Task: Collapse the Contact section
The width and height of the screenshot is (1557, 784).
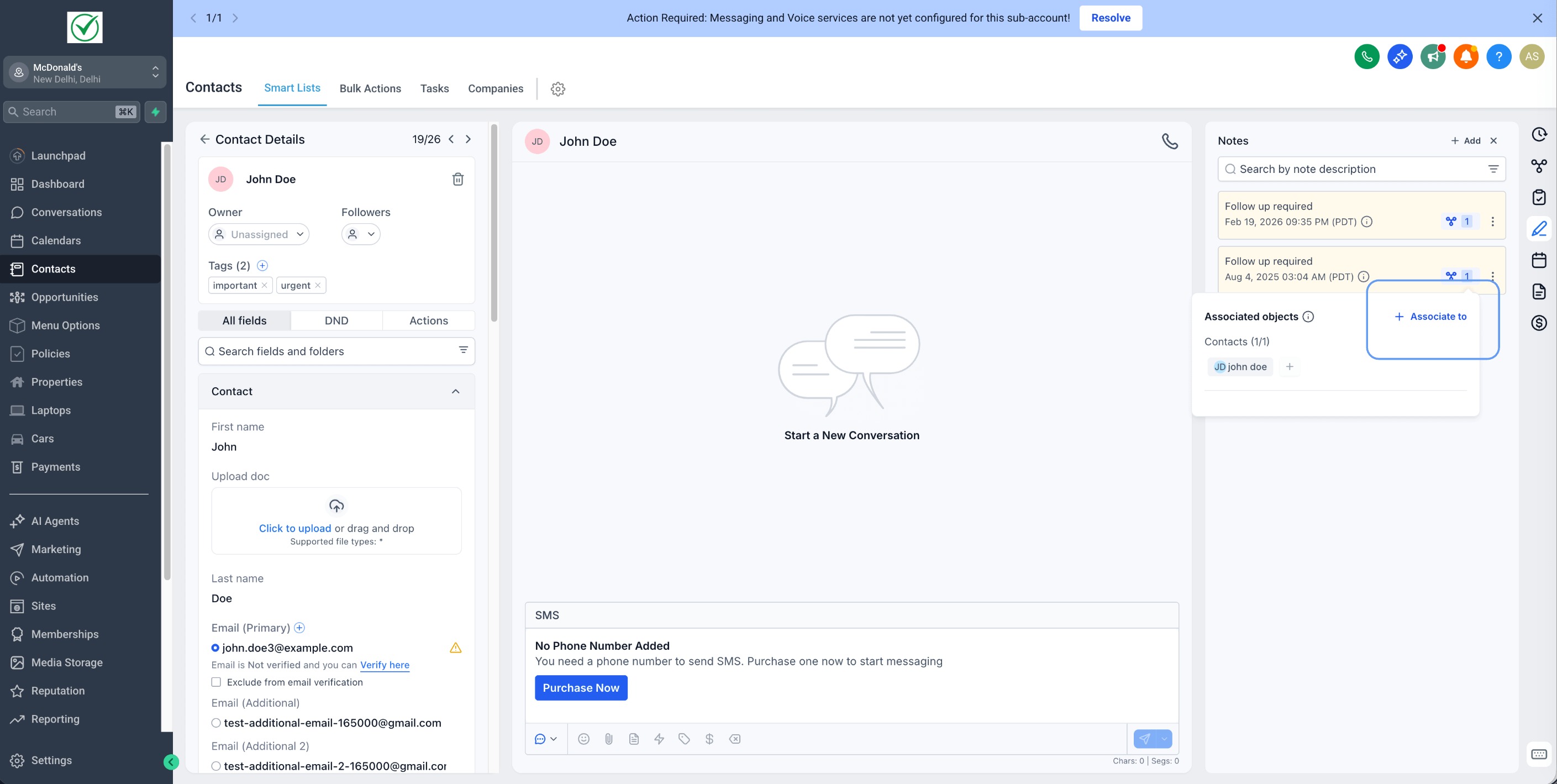Action: coord(455,391)
